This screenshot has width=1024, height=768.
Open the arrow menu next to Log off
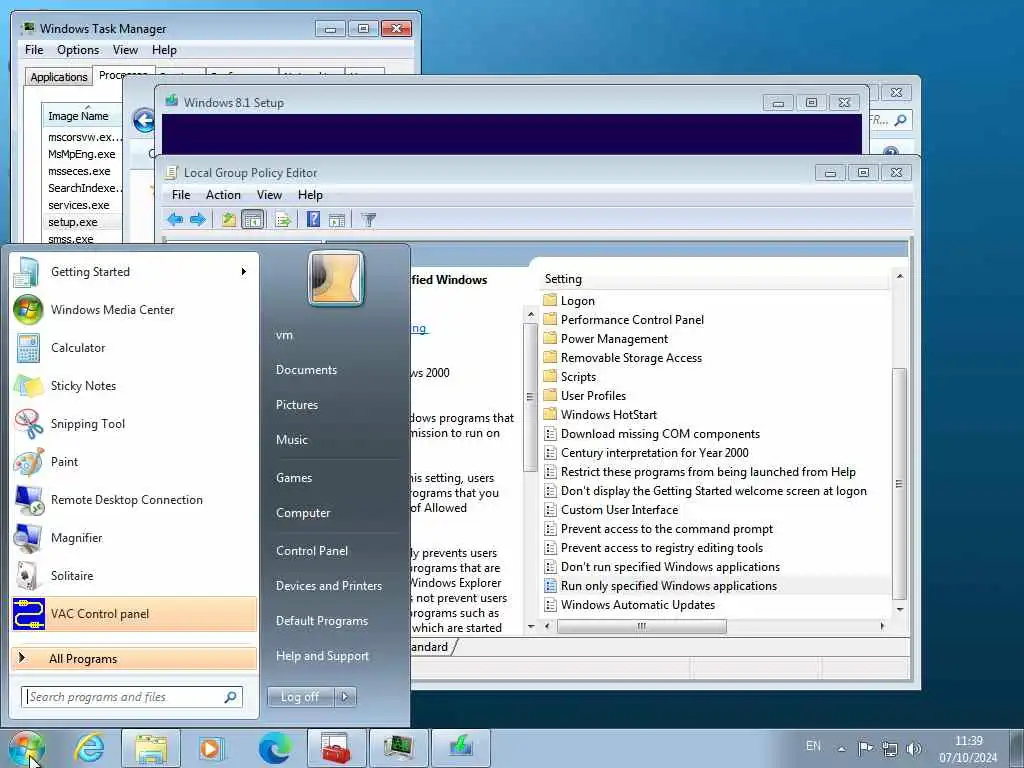(x=345, y=697)
